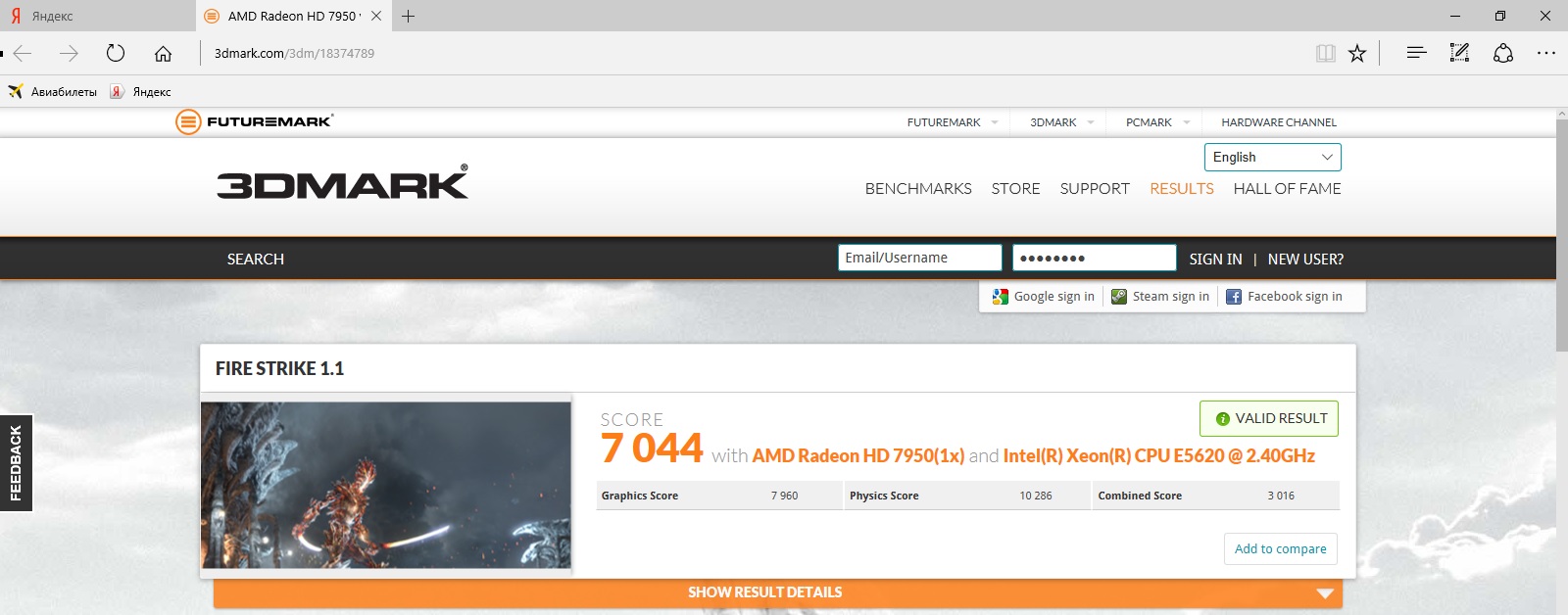This screenshot has width=1568, height=615.
Task: Go back with the browser back arrow
Action: 23,53
